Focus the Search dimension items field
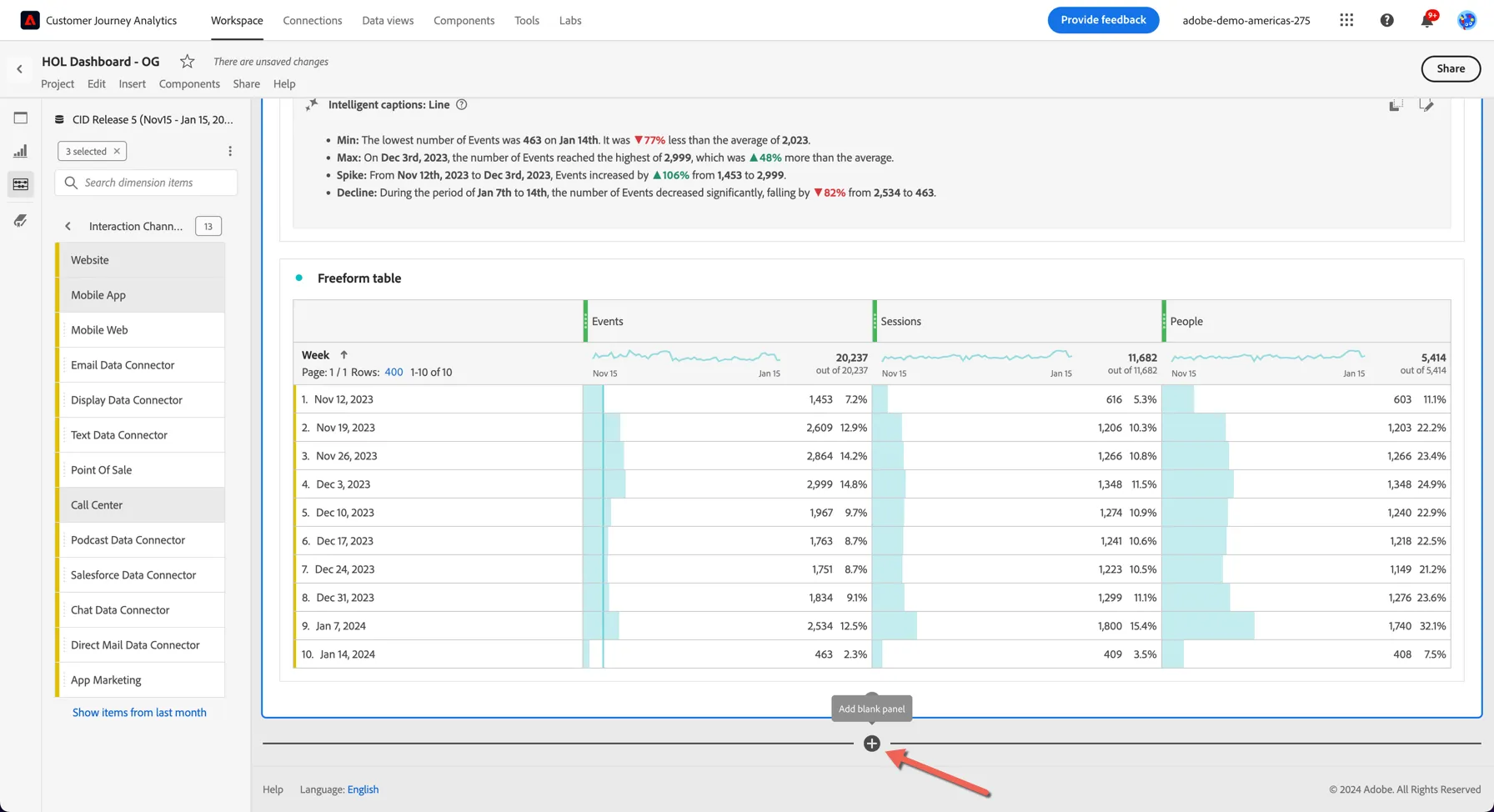Image resolution: width=1494 pixels, height=812 pixels. click(146, 183)
